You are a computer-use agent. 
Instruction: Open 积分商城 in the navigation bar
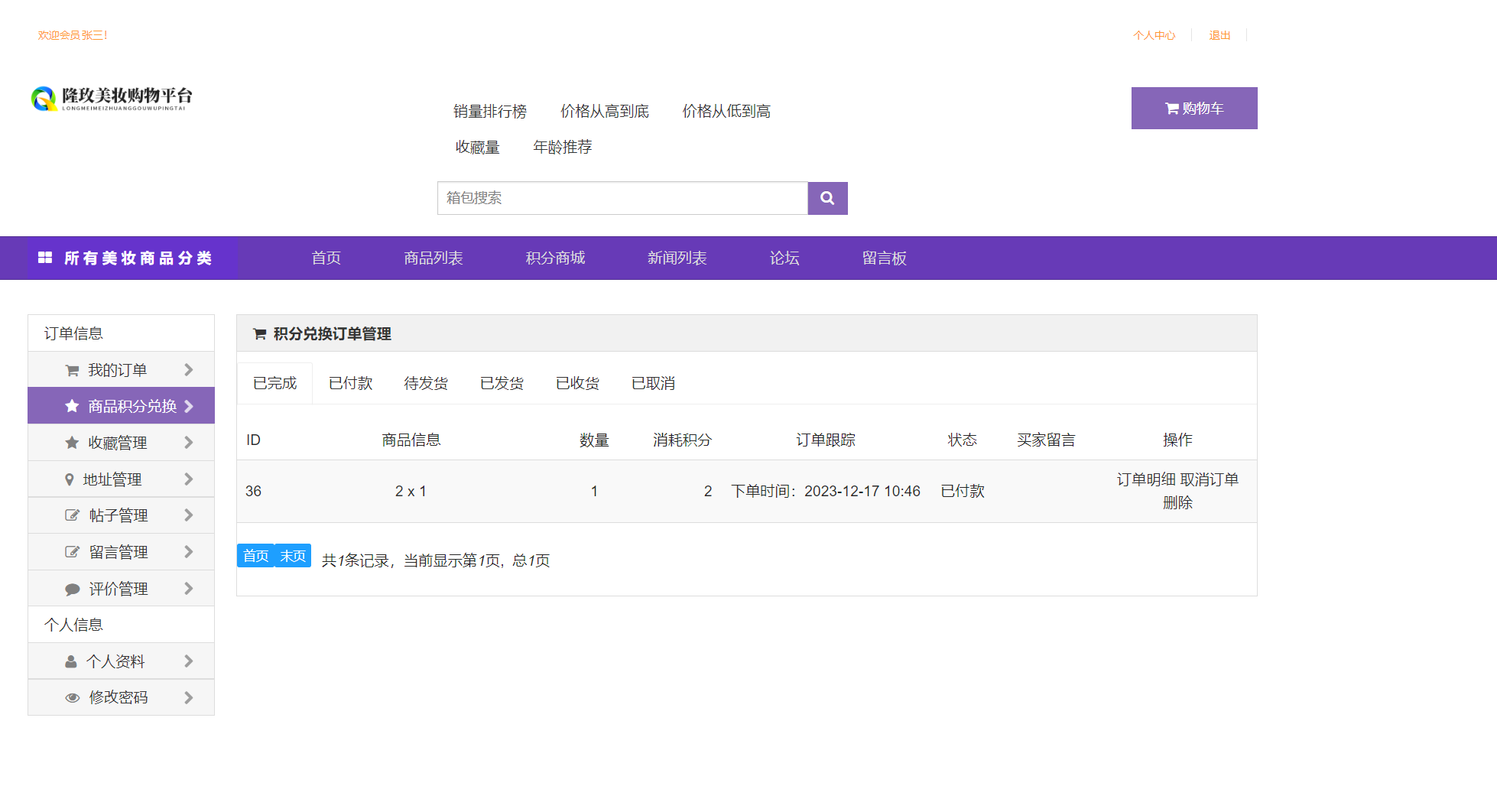coord(556,258)
